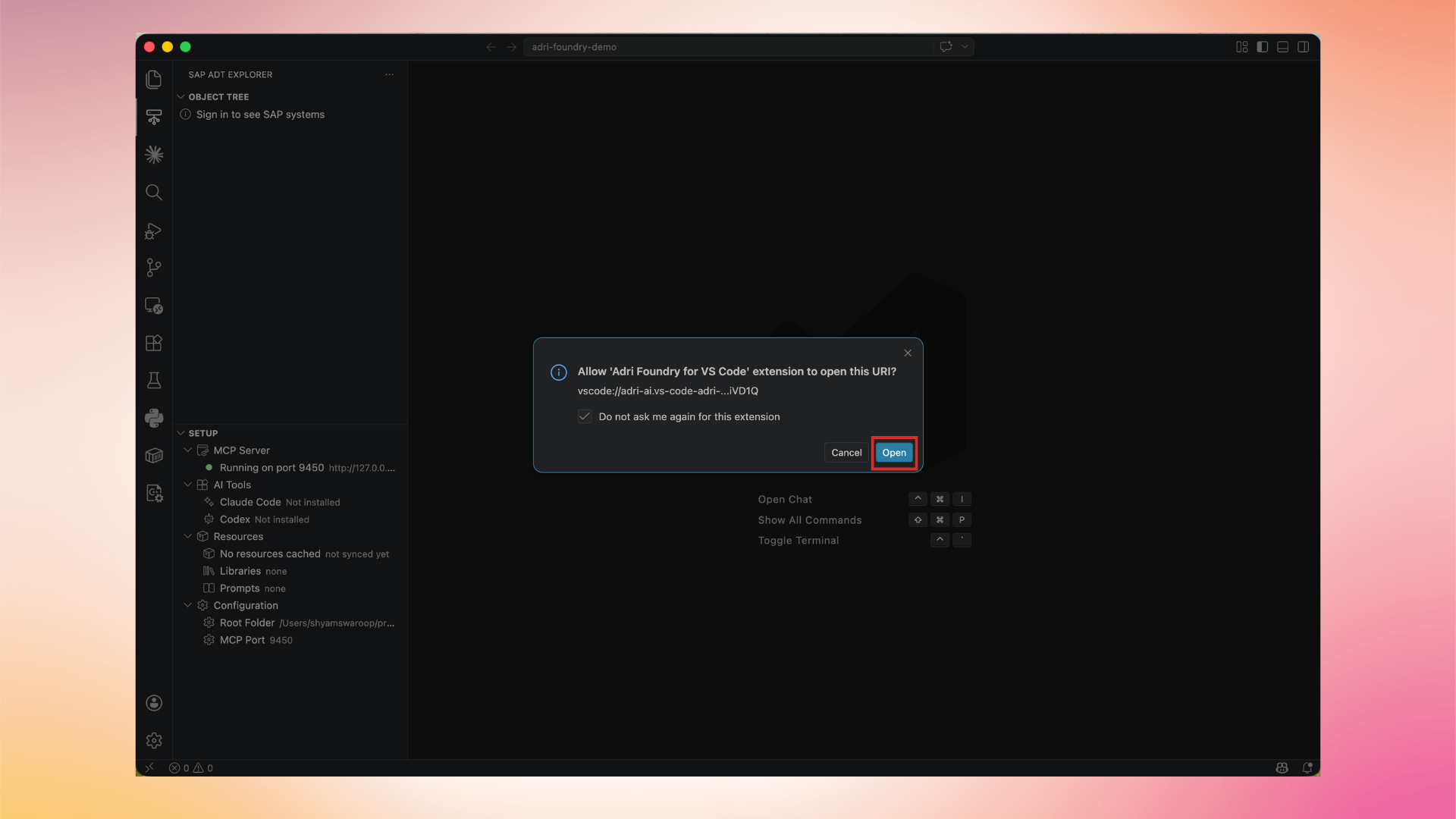Viewport: 1456px width, 819px height.
Task: Open Extensions view in activity bar
Action: click(154, 343)
